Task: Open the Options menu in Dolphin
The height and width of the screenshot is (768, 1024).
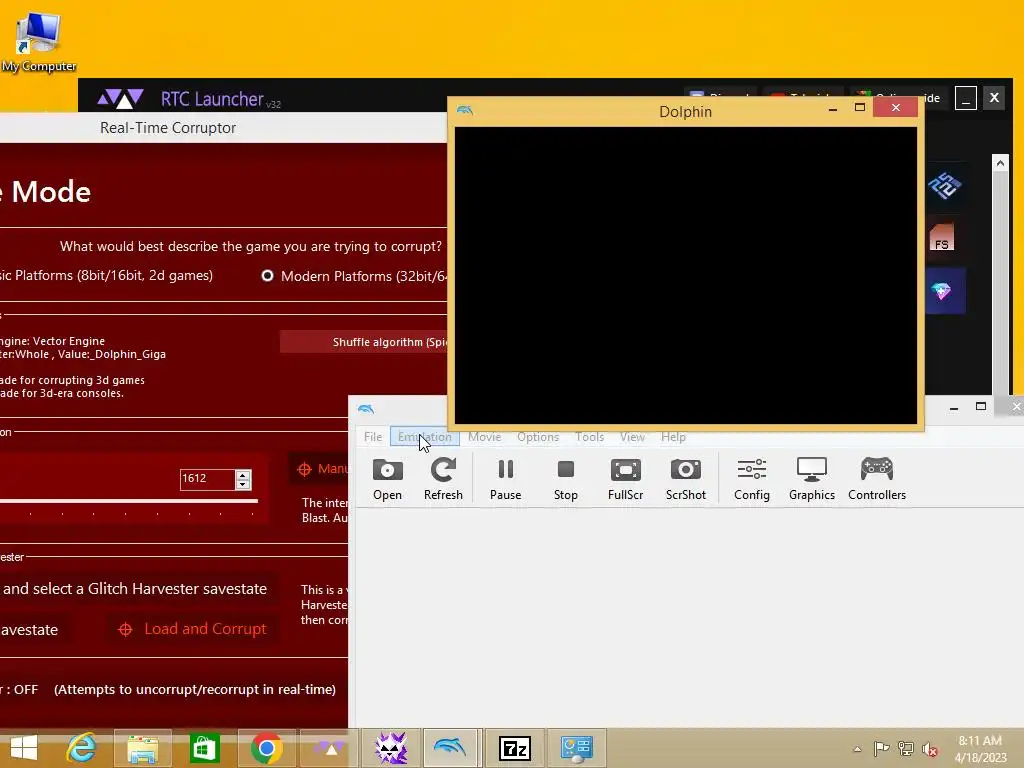Action: pos(538,437)
